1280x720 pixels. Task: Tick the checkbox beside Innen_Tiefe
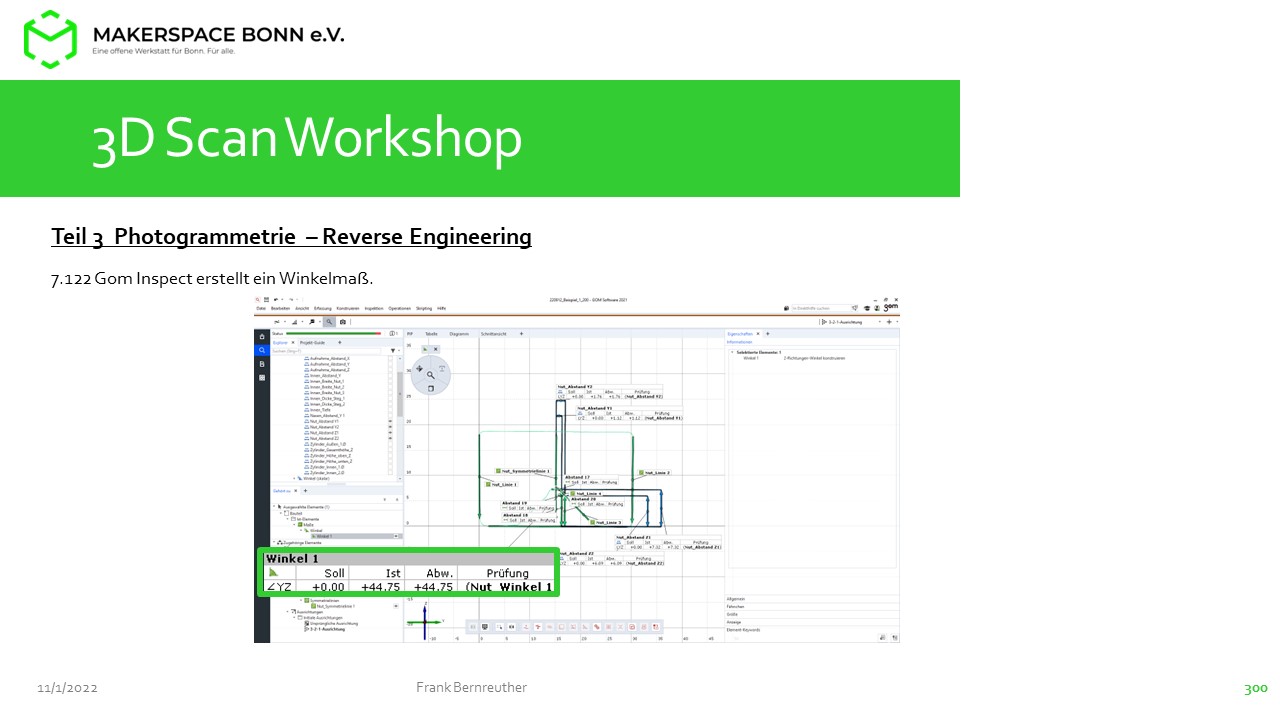click(390, 410)
